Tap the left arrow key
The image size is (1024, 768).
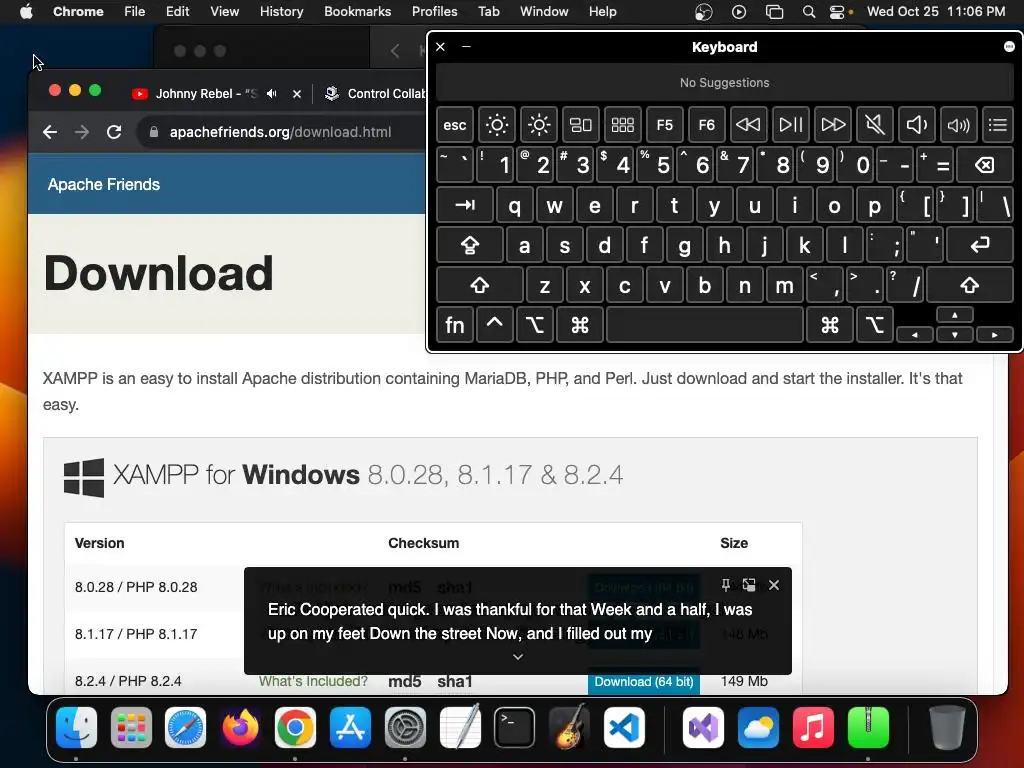point(914,335)
